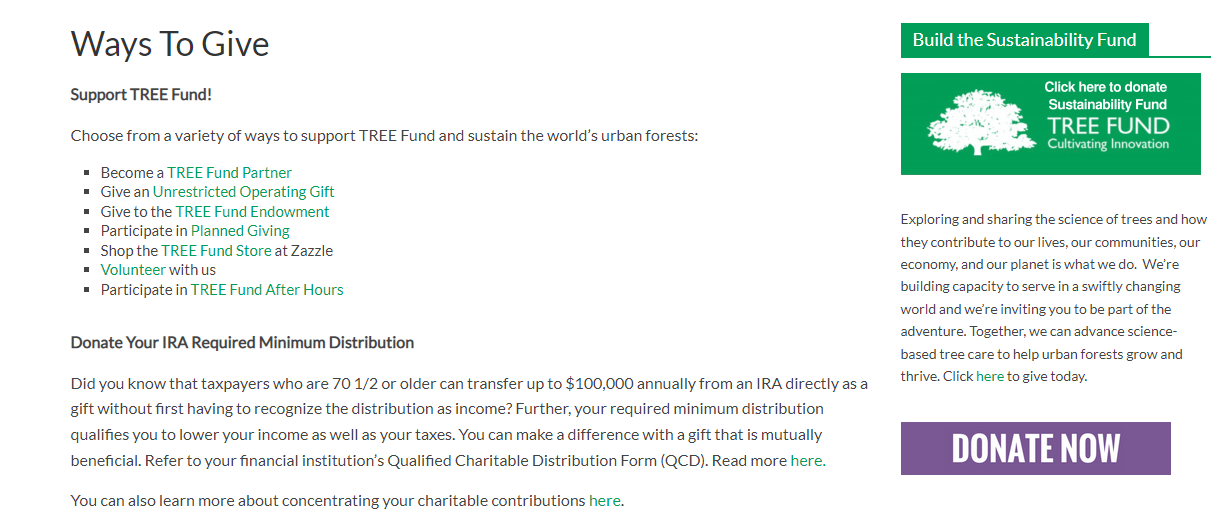
Task: Open the TREE Fund After Hours link
Action: pos(267,289)
